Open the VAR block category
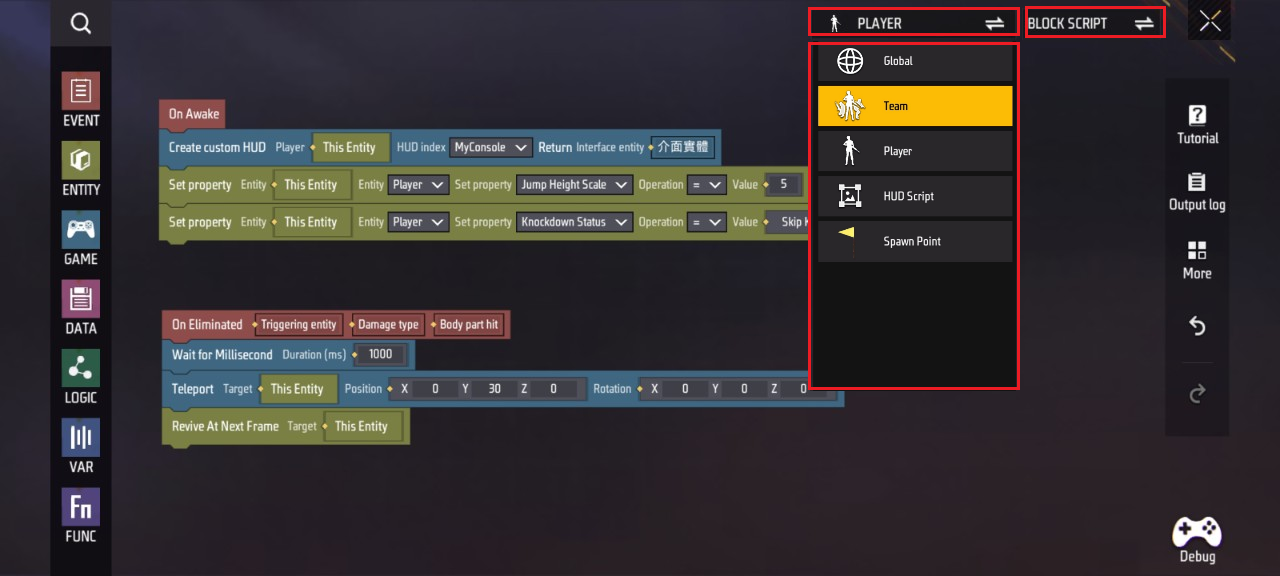1280x576 pixels. pyautogui.click(x=81, y=446)
